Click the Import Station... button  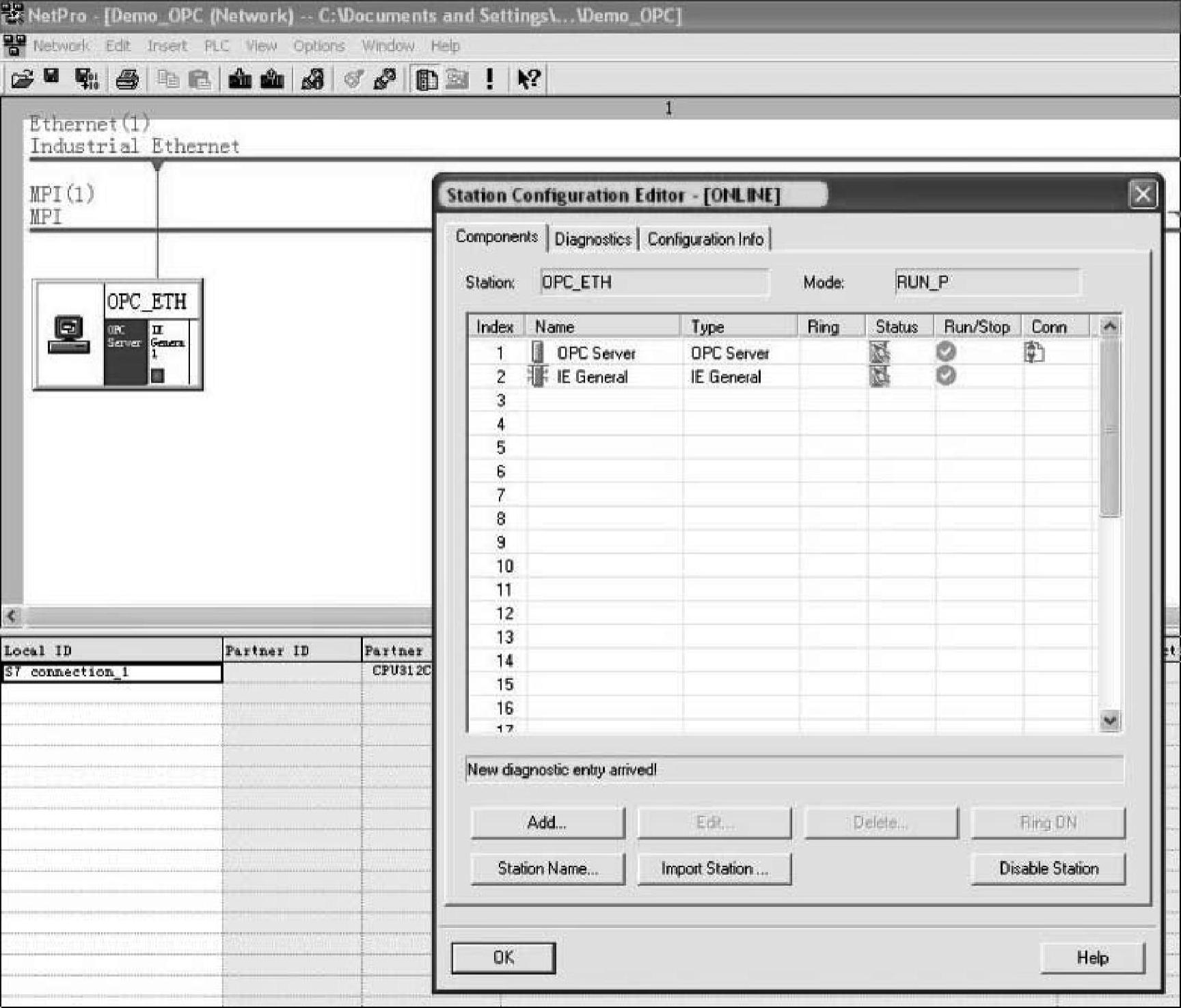click(x=714, y=869)
